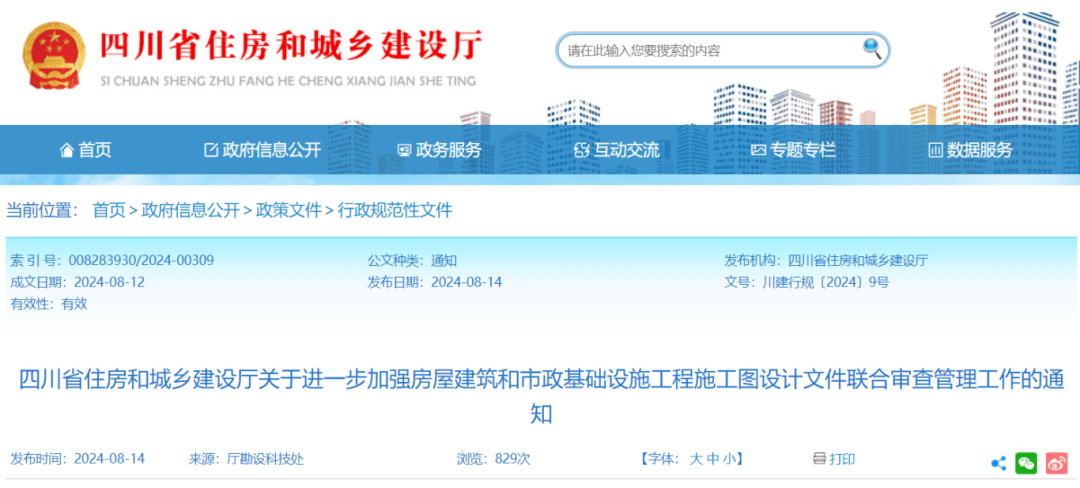Set the font size to 中
This screenshot has height=488, width=1080.
pyautogui.click(x=713, y=459)
